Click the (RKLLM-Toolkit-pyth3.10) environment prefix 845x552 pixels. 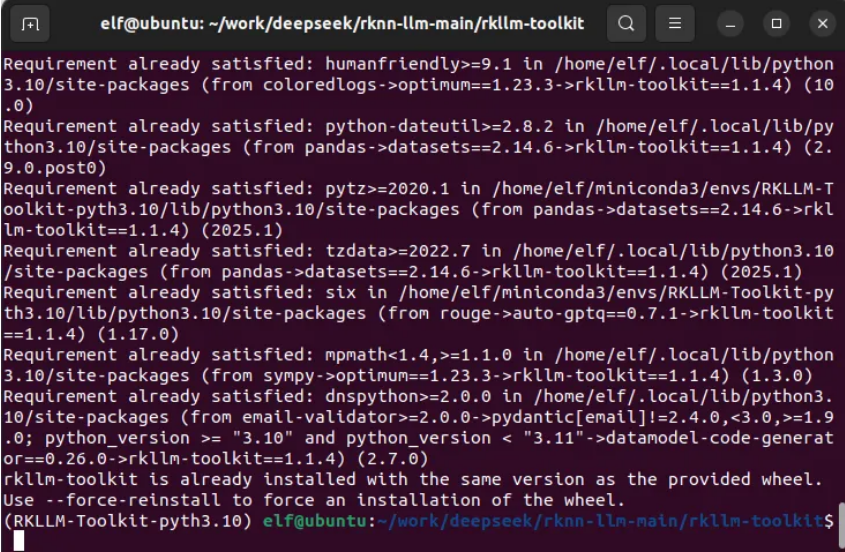pos(129,521)
